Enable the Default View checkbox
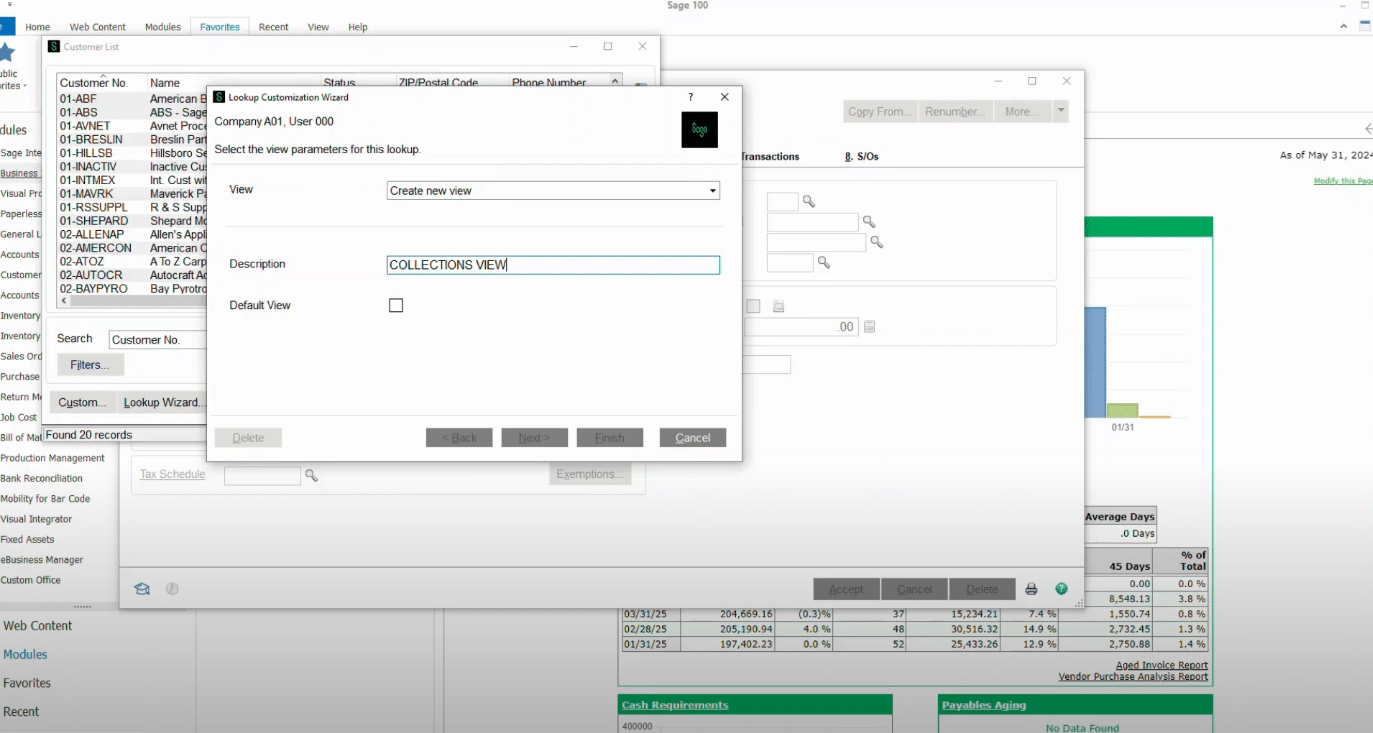The height and width of the screenshot is (733, 1373). click(x=395, y=305)
